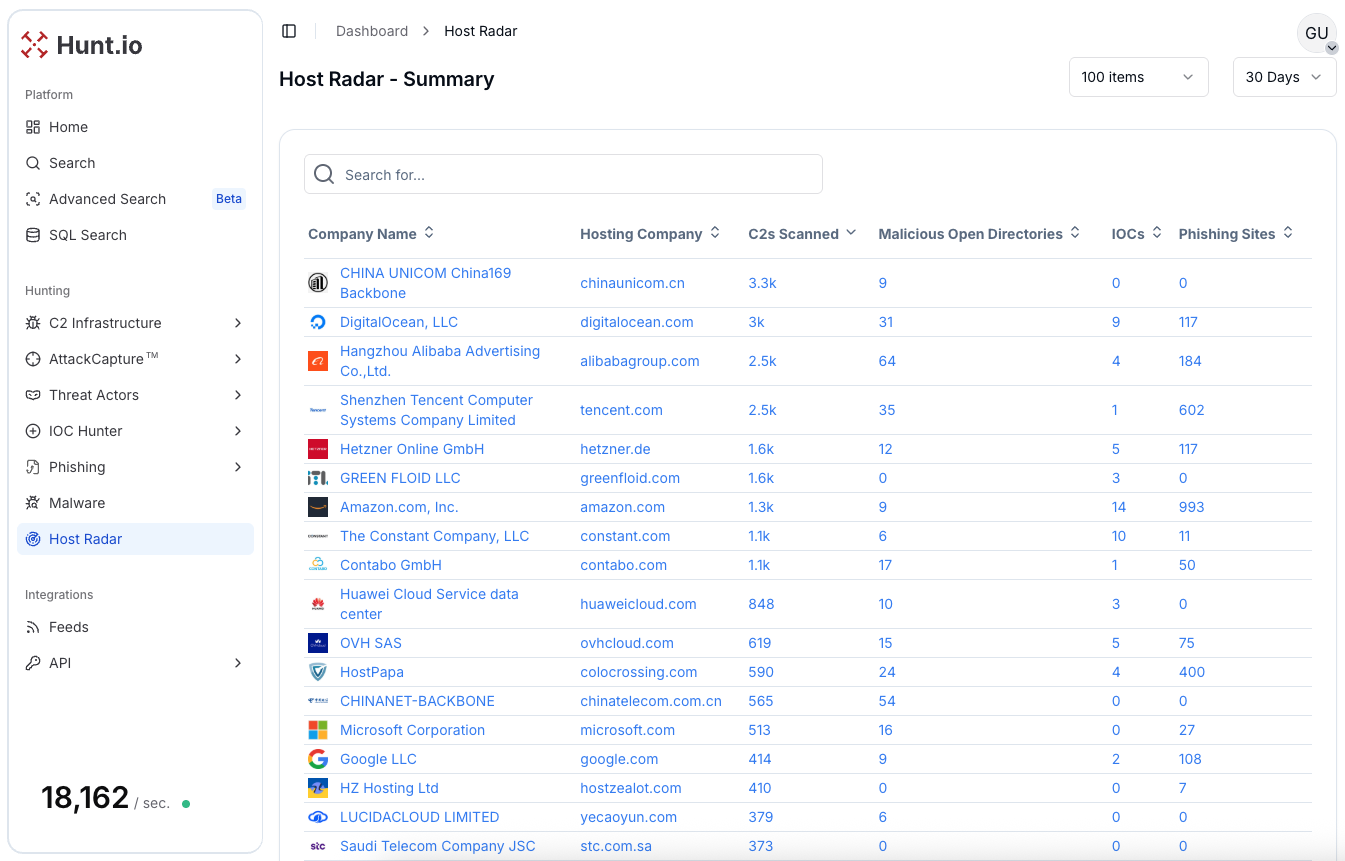Click the Alibaba company logo
This screenshot has height=861, width=1345.
pos(318,361)
